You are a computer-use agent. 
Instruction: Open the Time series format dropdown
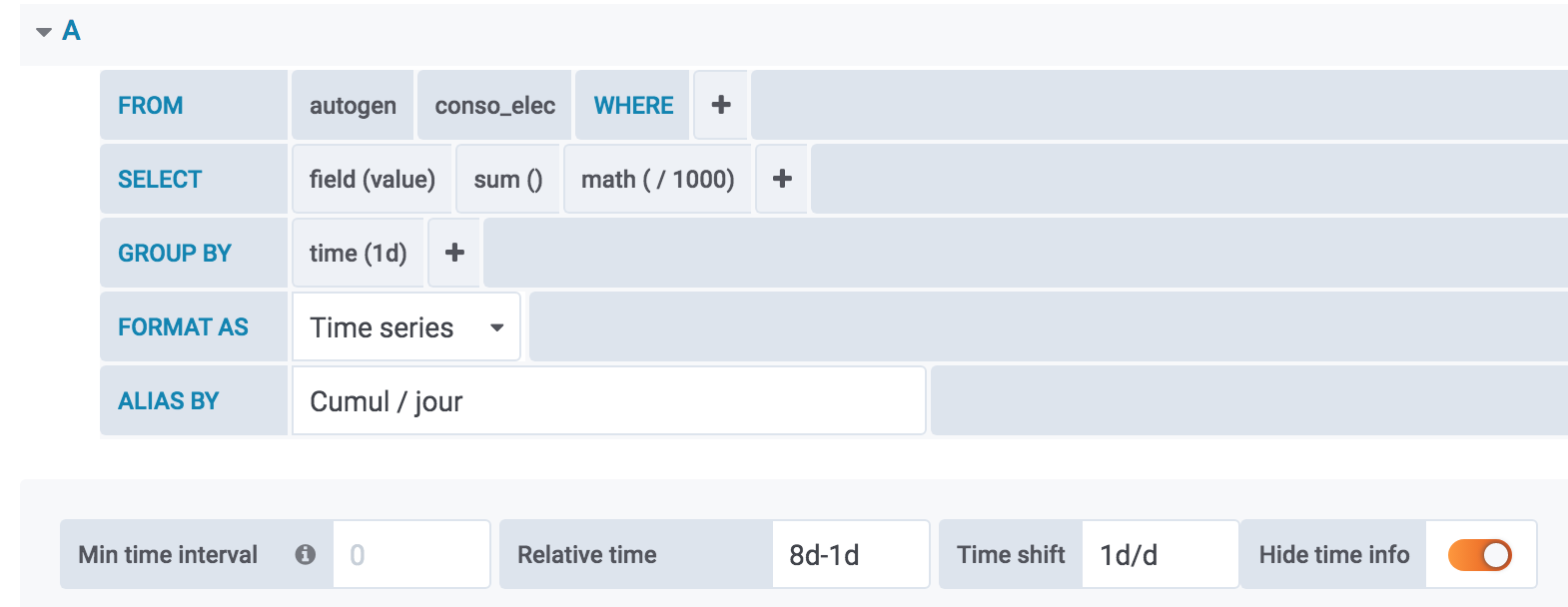pyautogui.click(x=405, y=327)
